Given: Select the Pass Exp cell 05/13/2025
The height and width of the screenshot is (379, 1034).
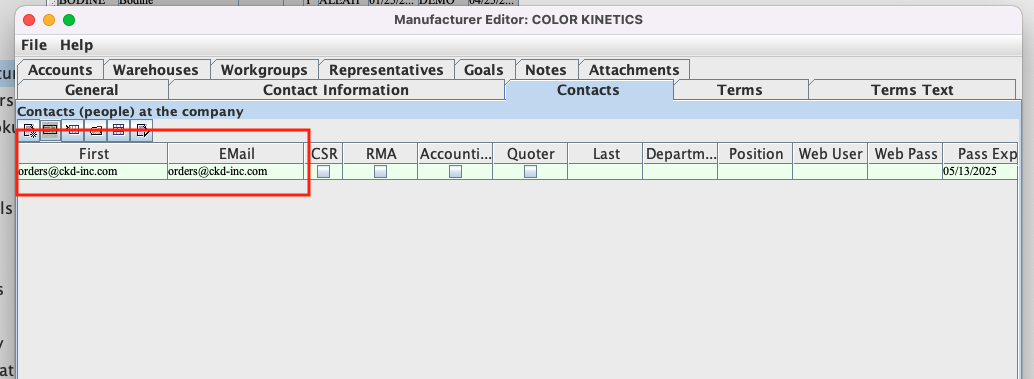Looking at the screenshot, I should click(980, 171).
